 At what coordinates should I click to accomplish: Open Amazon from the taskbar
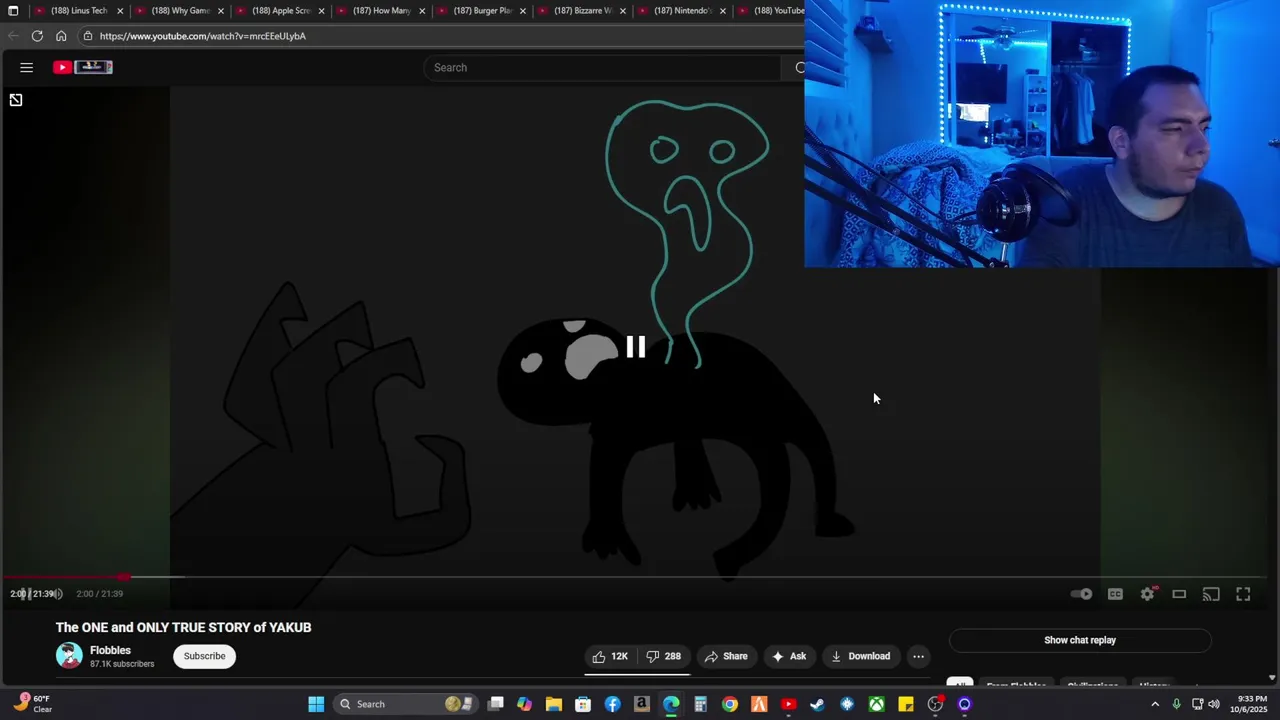(x=642, y=704)
